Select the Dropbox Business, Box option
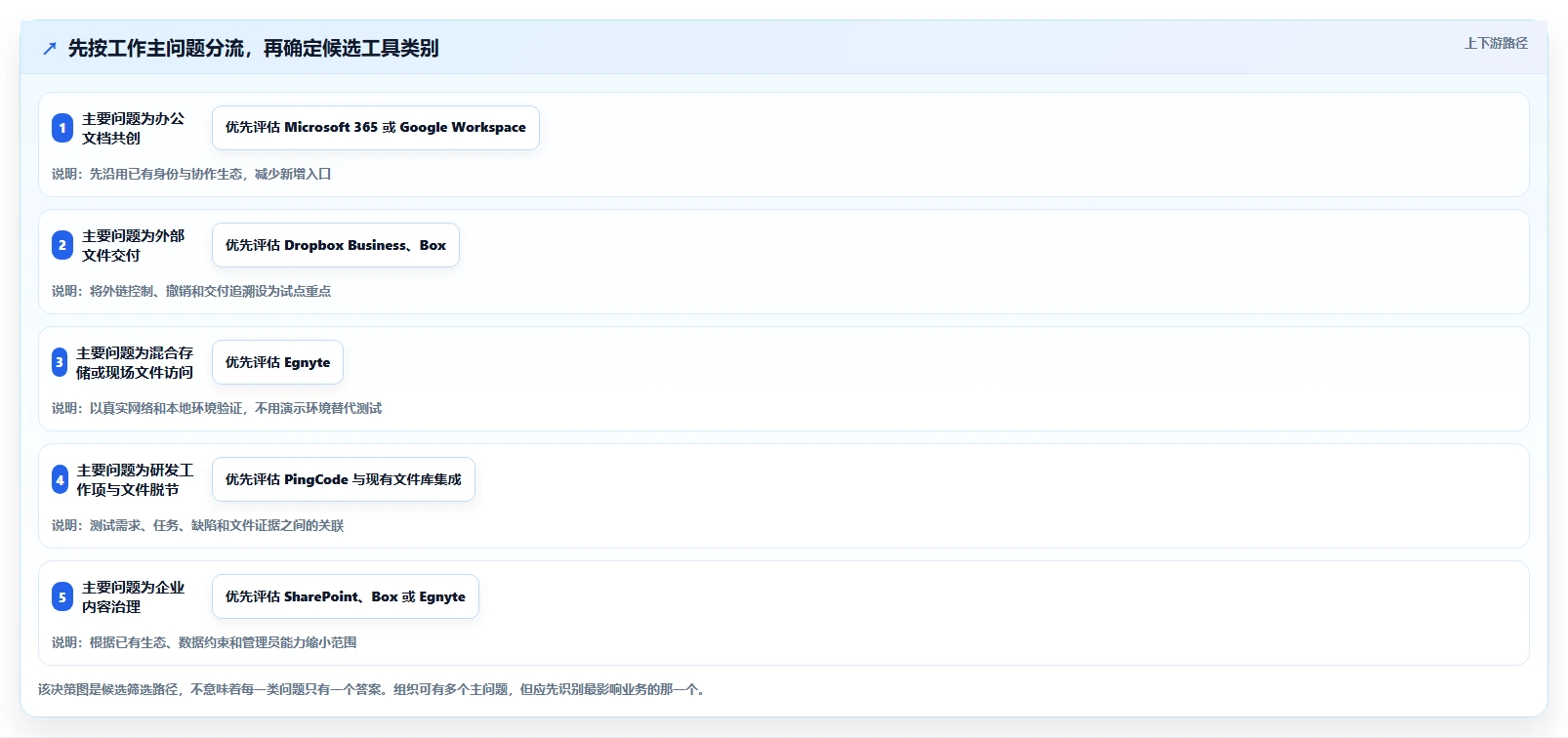This screenshot has height=738, width=1568. point(336,245)
